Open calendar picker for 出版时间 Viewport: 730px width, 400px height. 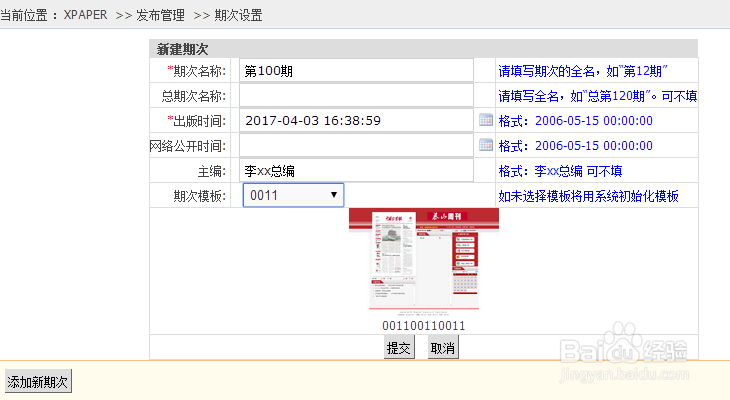(486, 120)
